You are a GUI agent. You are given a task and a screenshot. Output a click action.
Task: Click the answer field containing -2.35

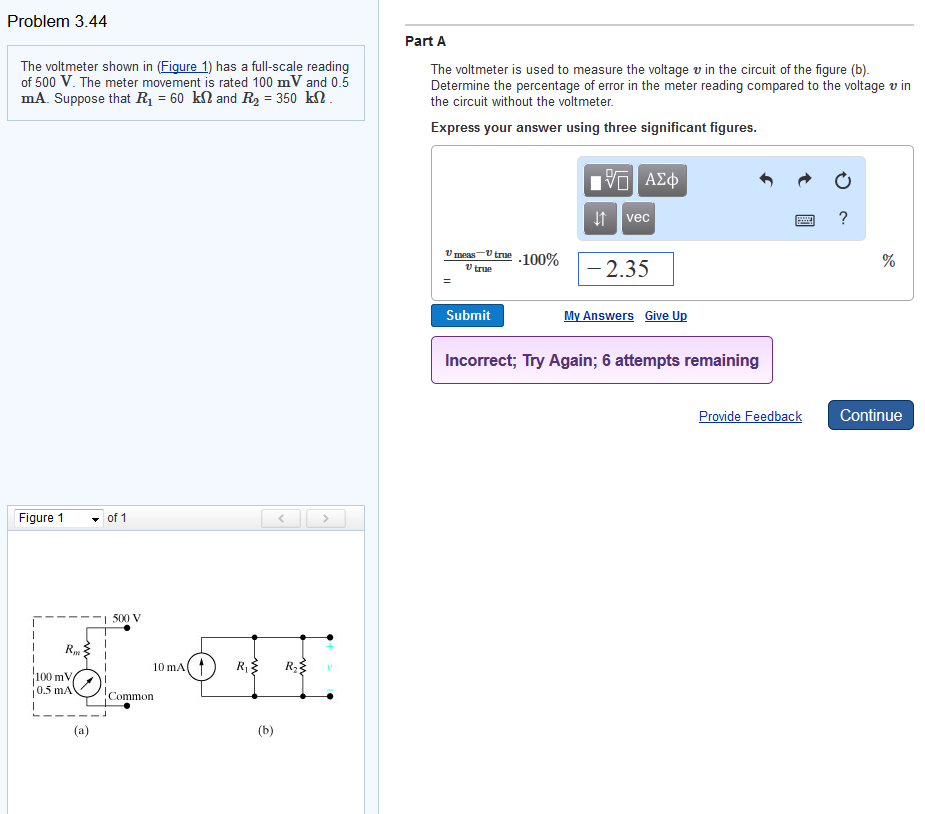[x=625, y=268]
